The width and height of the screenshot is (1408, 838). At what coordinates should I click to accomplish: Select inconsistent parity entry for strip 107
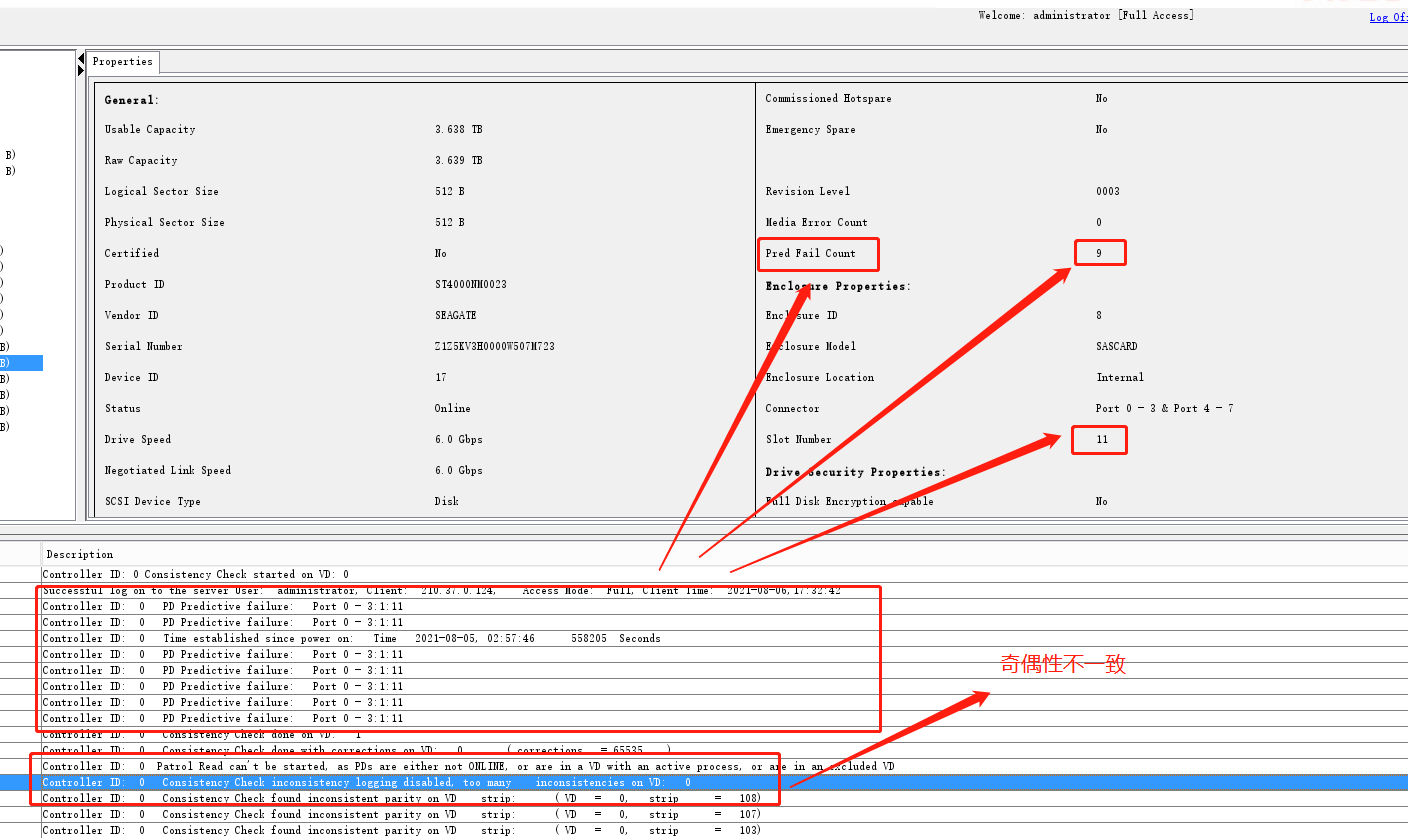click(x=400, y=815)
